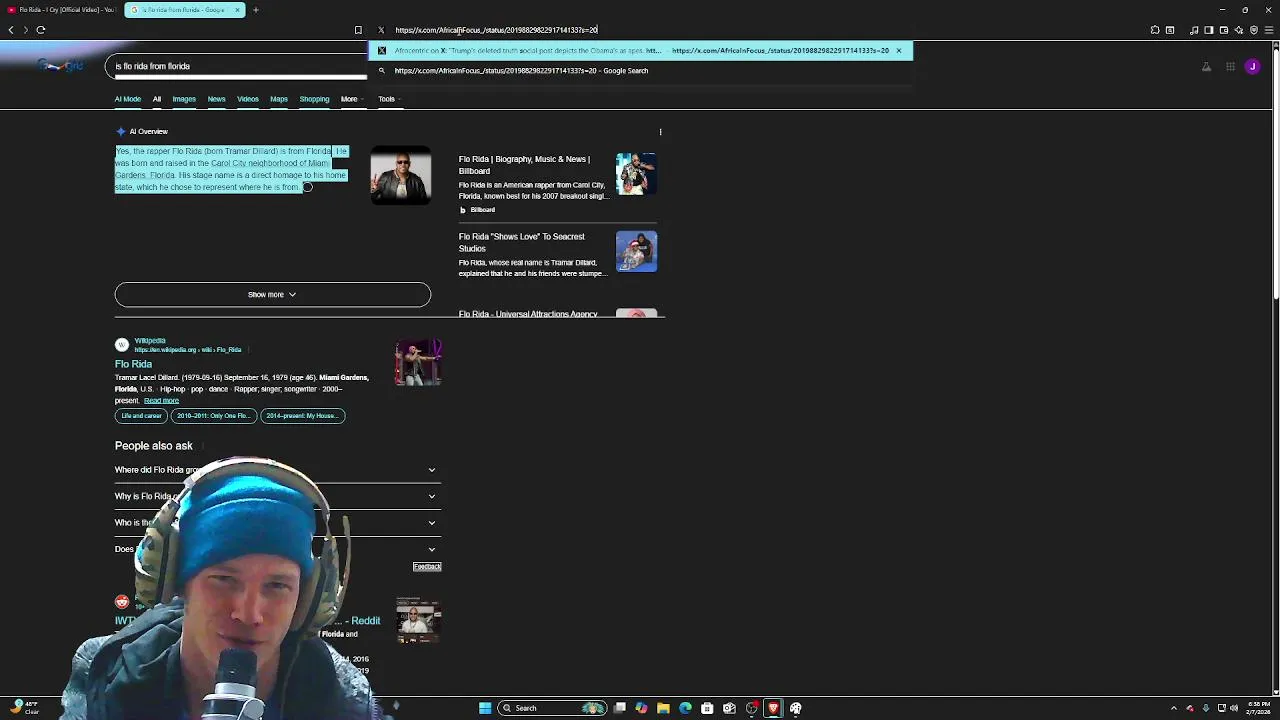Viewport: 1280px width, 720px height.
Task: Open File Explorer from the taskbar
Action: [663, 708]
